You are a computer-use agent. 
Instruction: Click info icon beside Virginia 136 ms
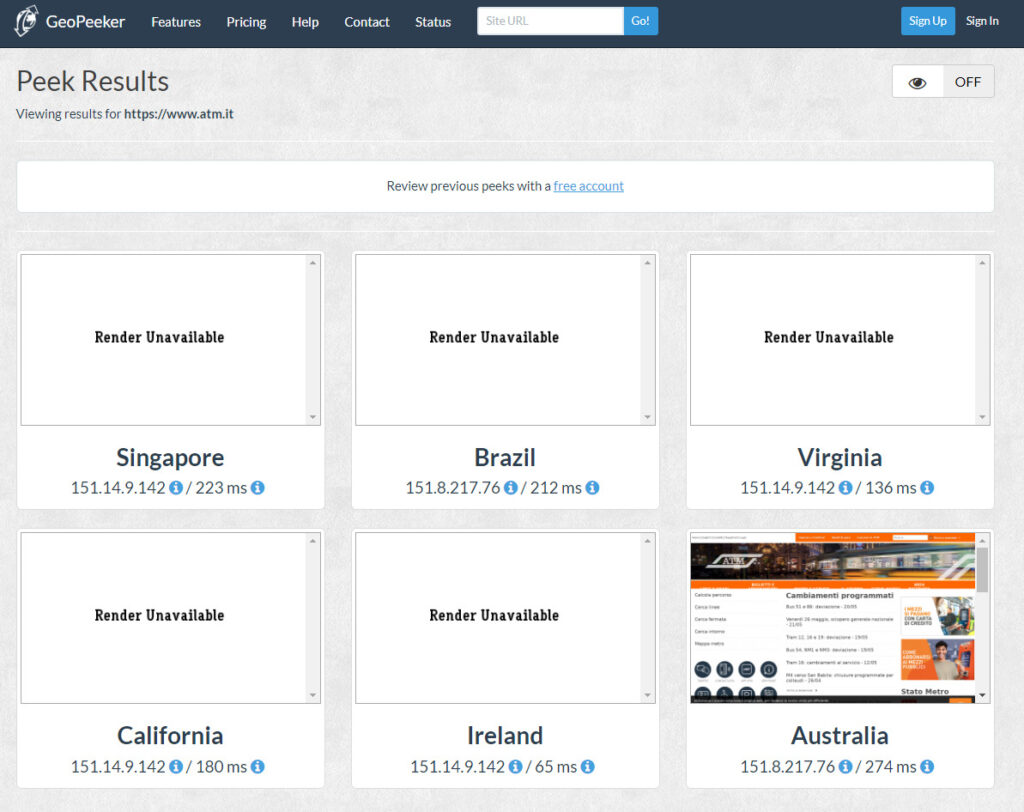point(927,488)
